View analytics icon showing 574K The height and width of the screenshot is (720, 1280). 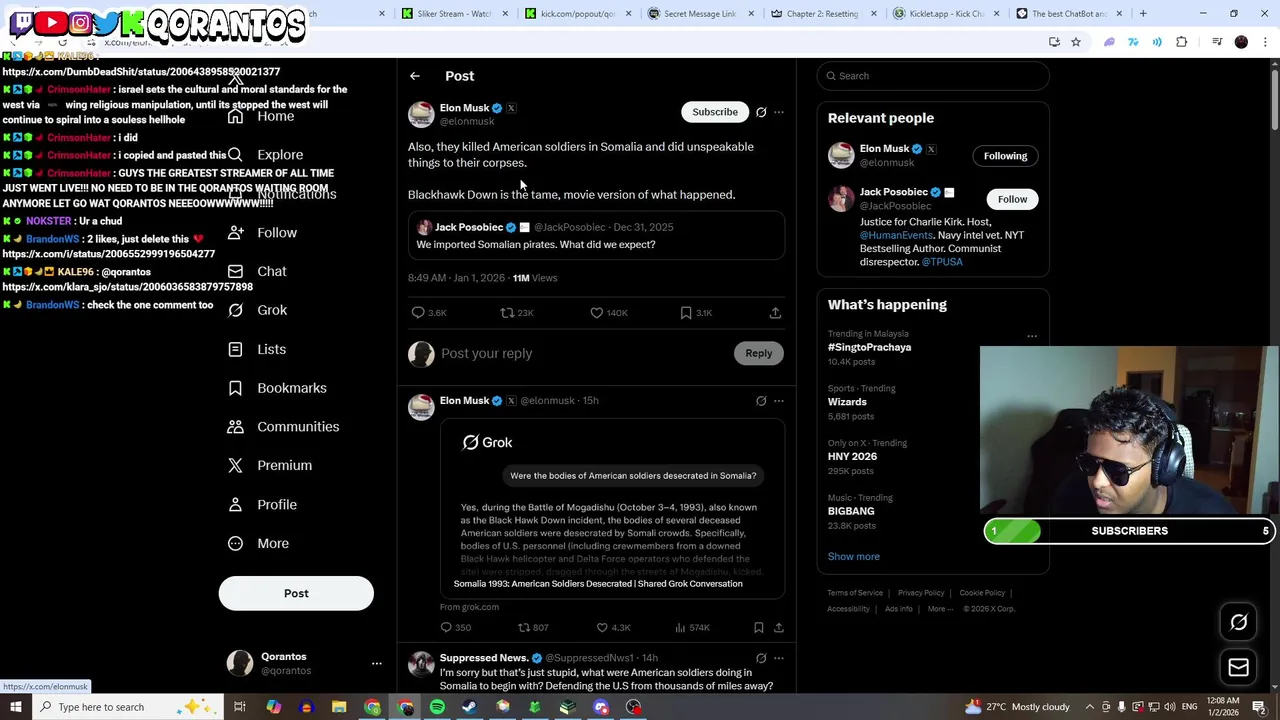point(680,628)
